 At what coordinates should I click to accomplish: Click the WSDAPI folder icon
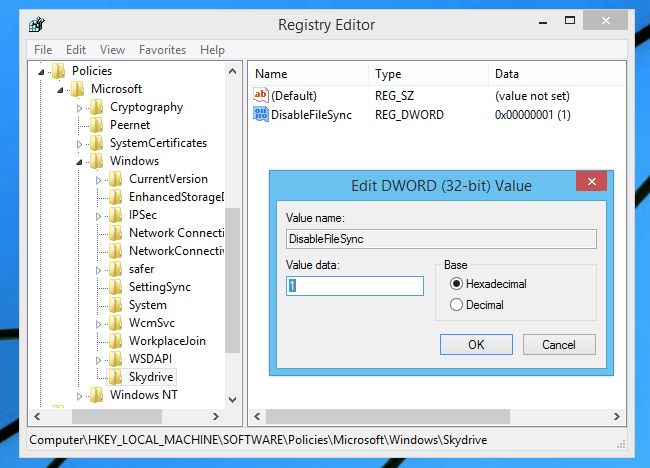(x=116, y=359)
